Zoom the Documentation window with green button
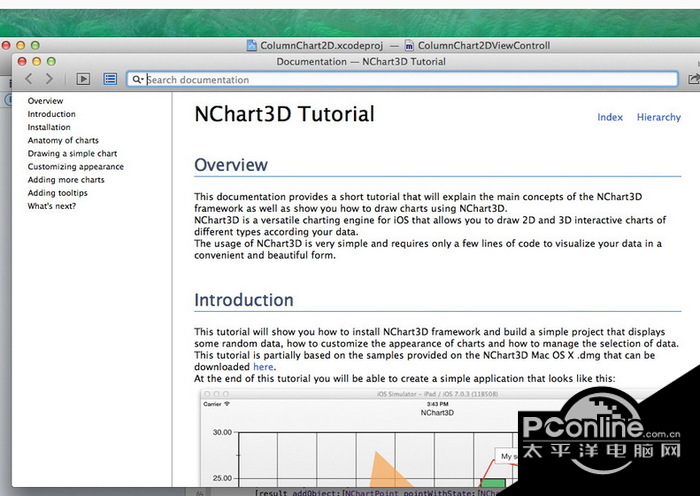 [x=51, y=61]
